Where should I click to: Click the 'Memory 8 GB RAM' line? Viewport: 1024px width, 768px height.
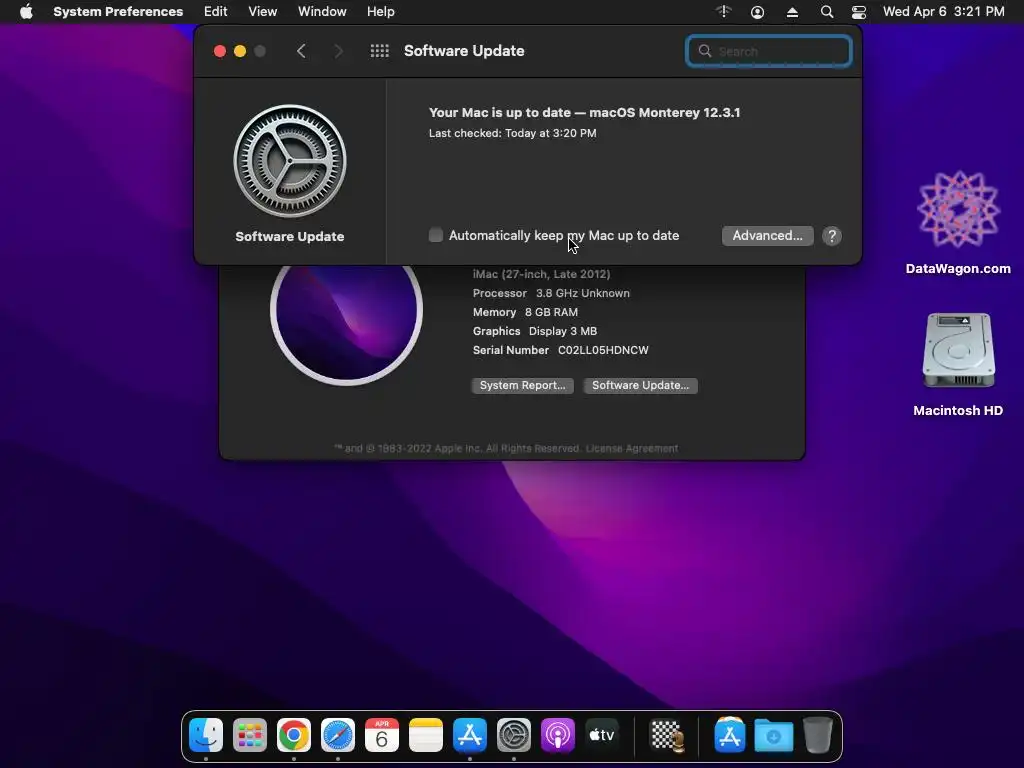point(525,312)
